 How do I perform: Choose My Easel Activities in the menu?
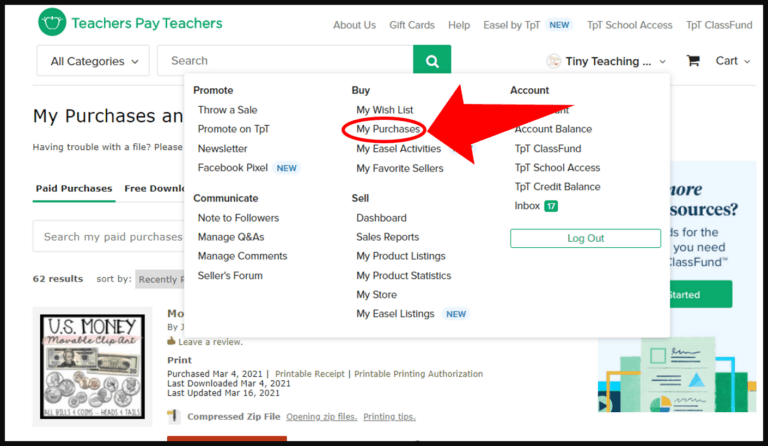pos(398,148)
